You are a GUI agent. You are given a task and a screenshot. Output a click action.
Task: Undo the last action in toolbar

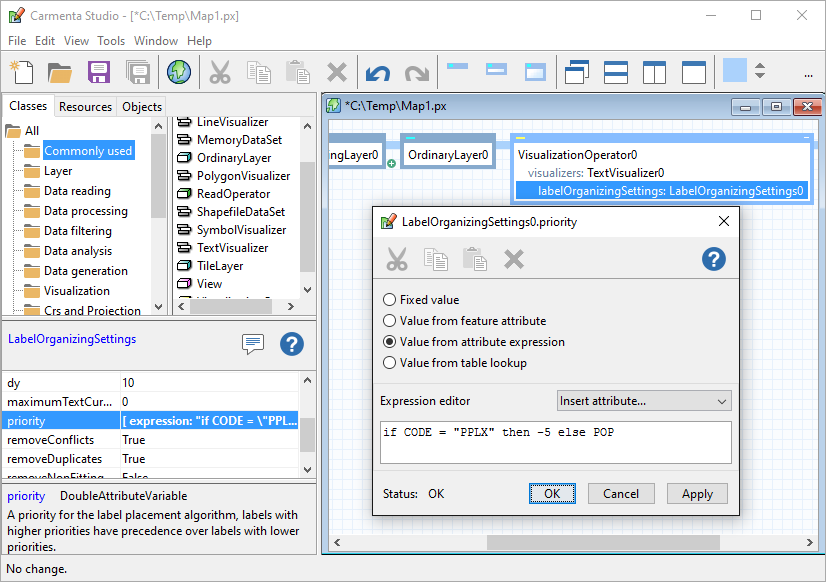pyautogui.click(x=377, y=72)
